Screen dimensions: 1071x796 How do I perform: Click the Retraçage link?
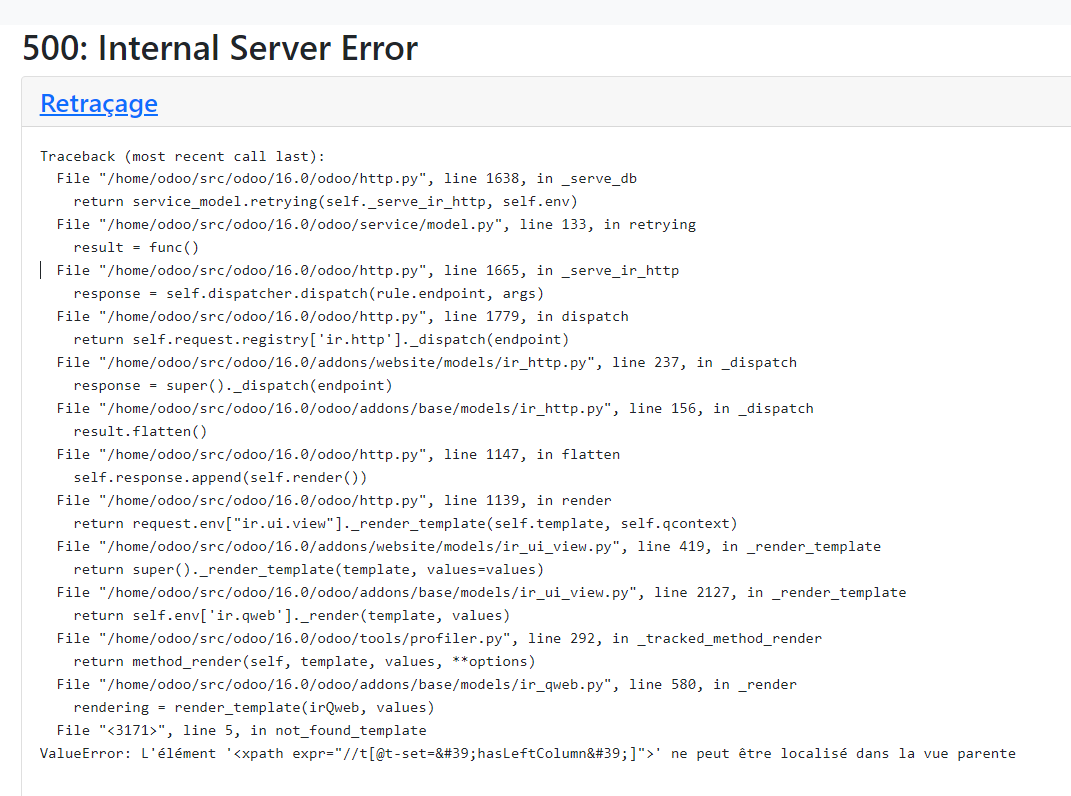coord(99,104)
